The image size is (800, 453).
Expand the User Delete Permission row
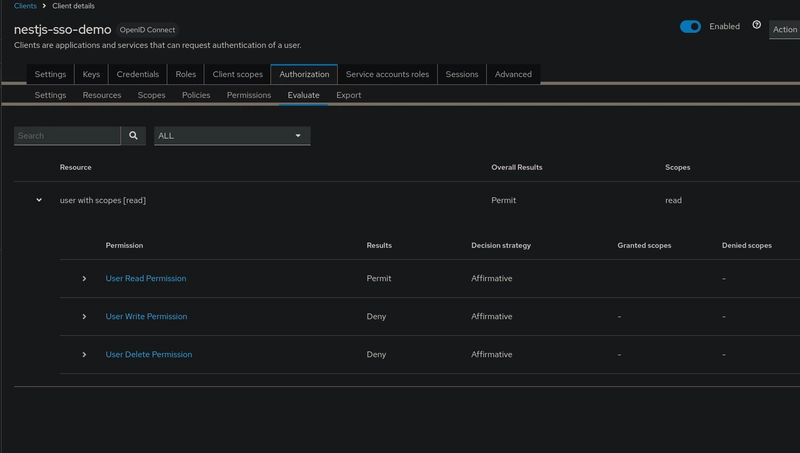(x=84, y=355)
